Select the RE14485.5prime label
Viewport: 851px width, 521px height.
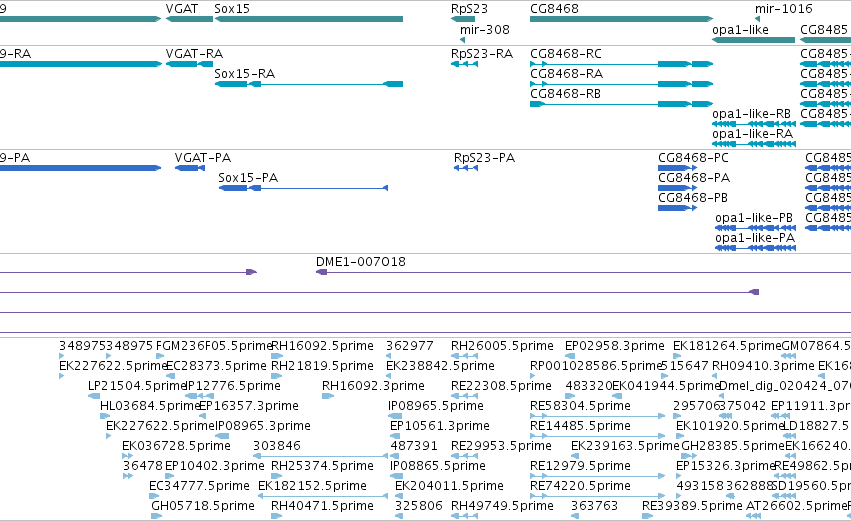(580, 427)
